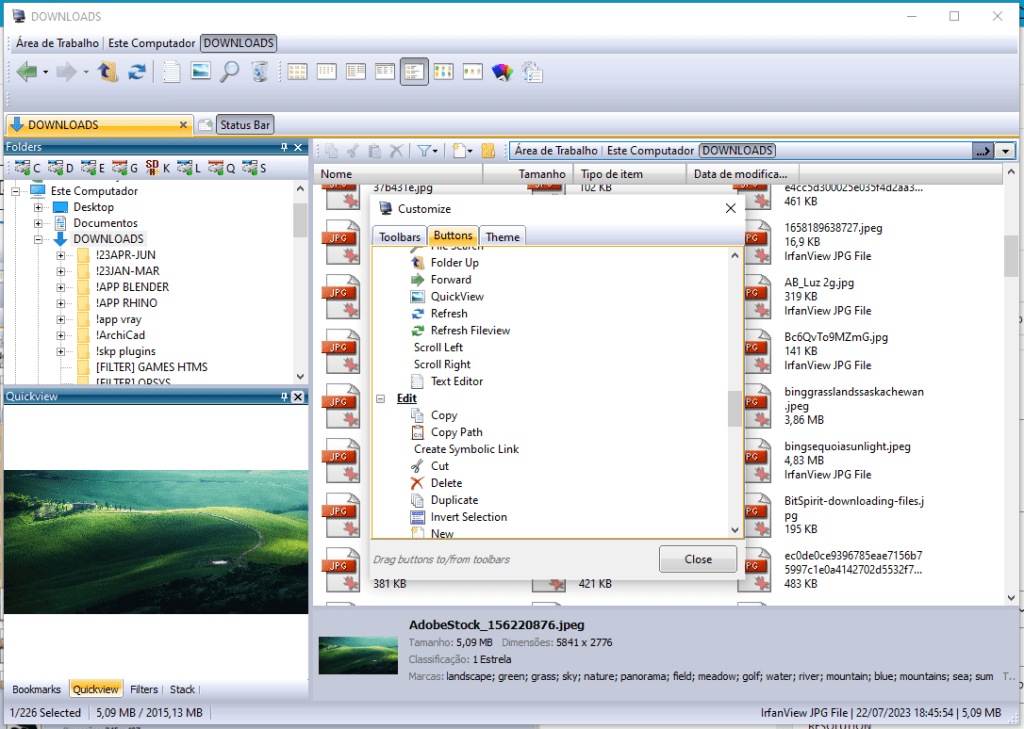The image size is (1024, 729).
Task: Open the colorful theme swatch icon
Action: click(x=503, y=71)
